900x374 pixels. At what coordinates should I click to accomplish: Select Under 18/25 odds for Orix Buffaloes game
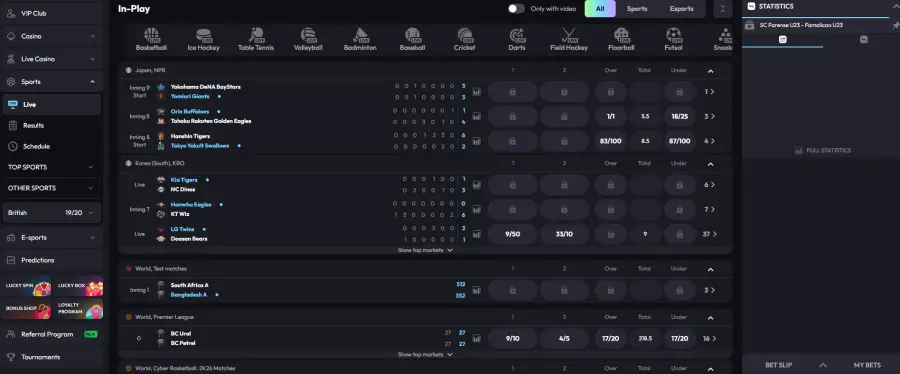(680, 116)
